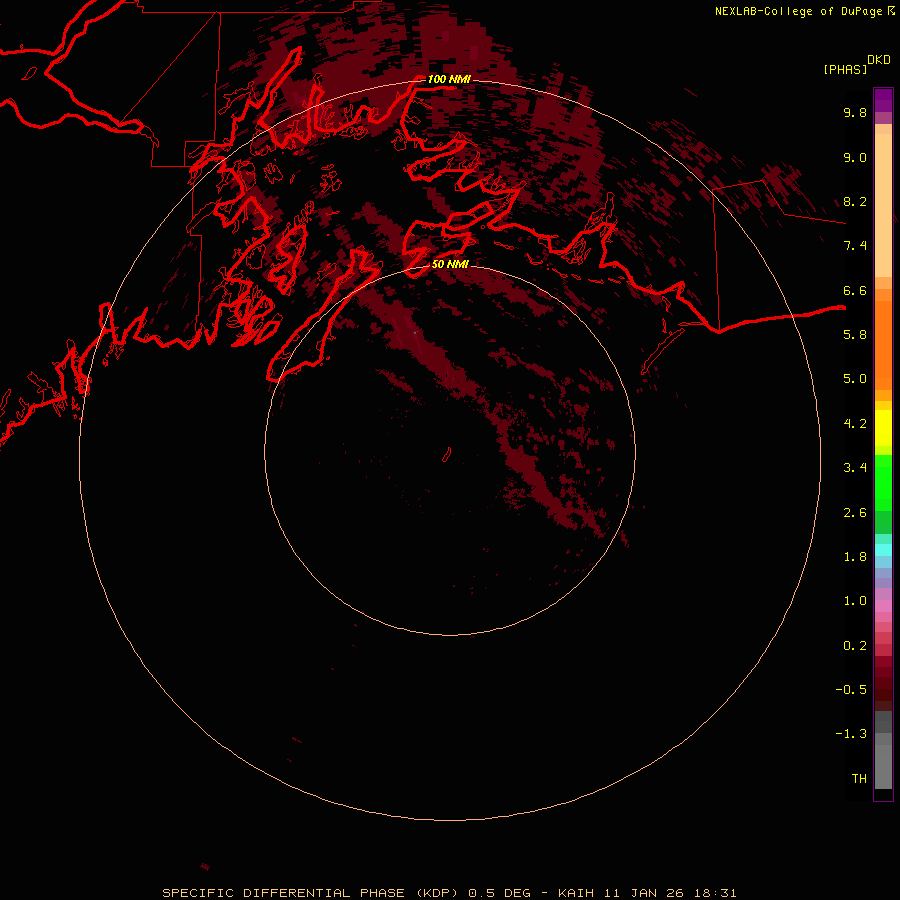Pick the cyan color bar segment

point(883,550)
